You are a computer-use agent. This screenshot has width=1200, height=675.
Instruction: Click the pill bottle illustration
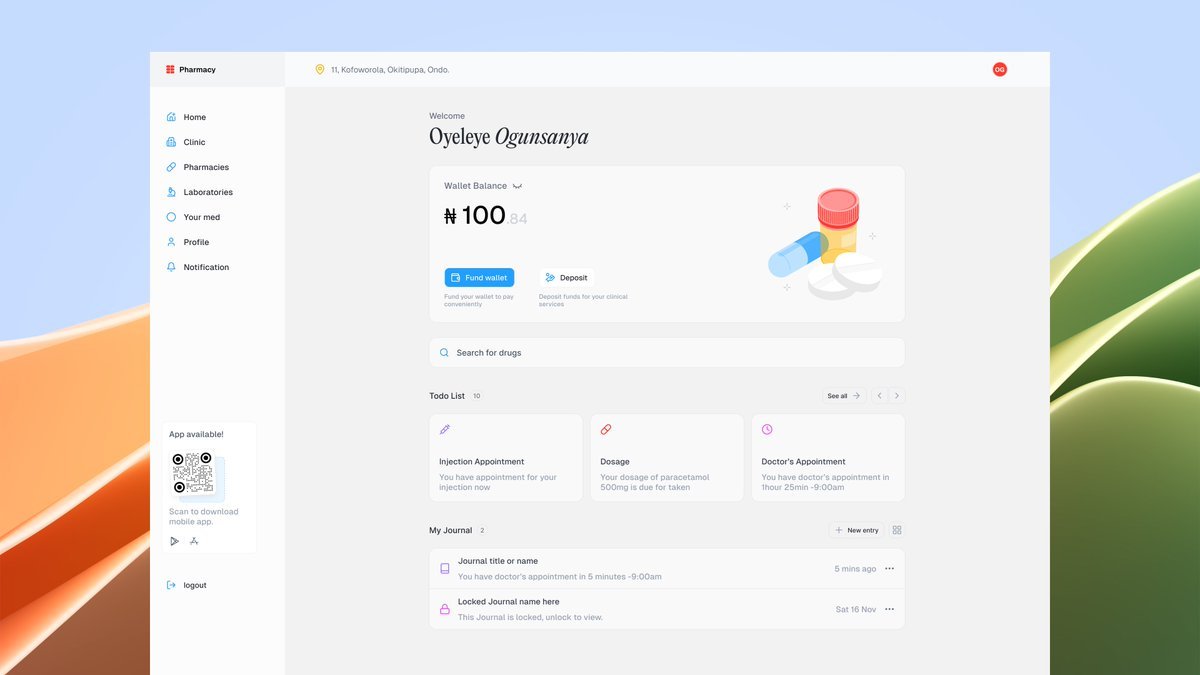click(x=837, y=225)
